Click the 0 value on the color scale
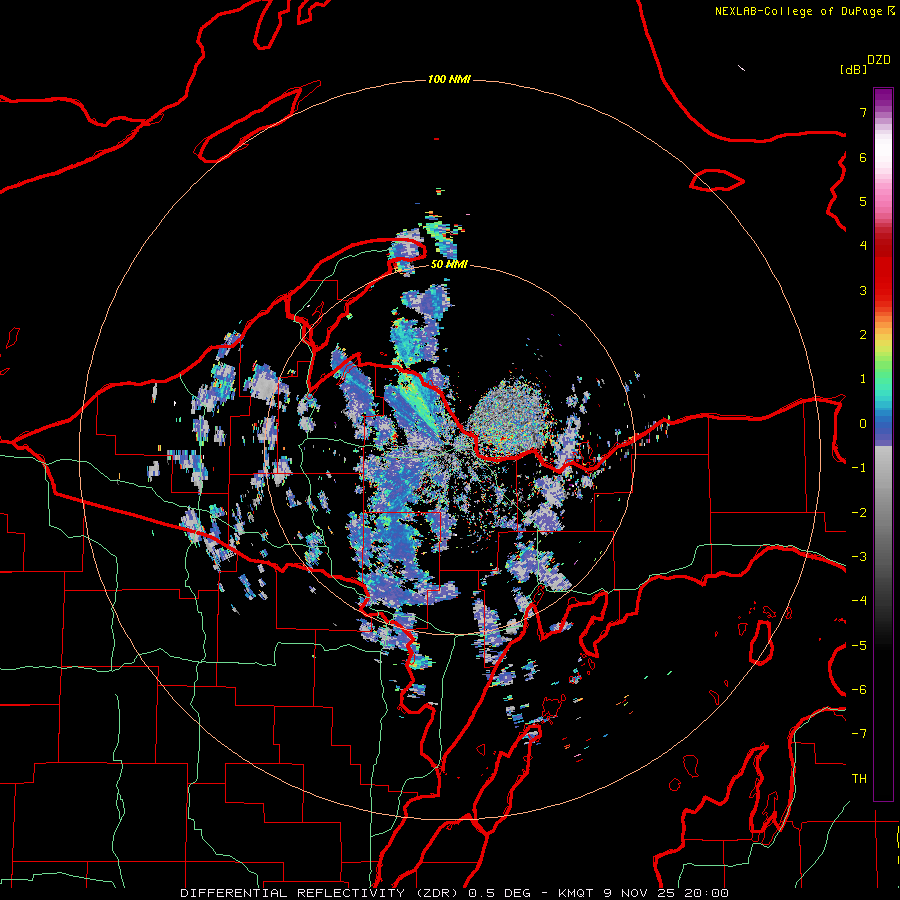This screenshot has height=900, width=900. click(x=863, y=424)
